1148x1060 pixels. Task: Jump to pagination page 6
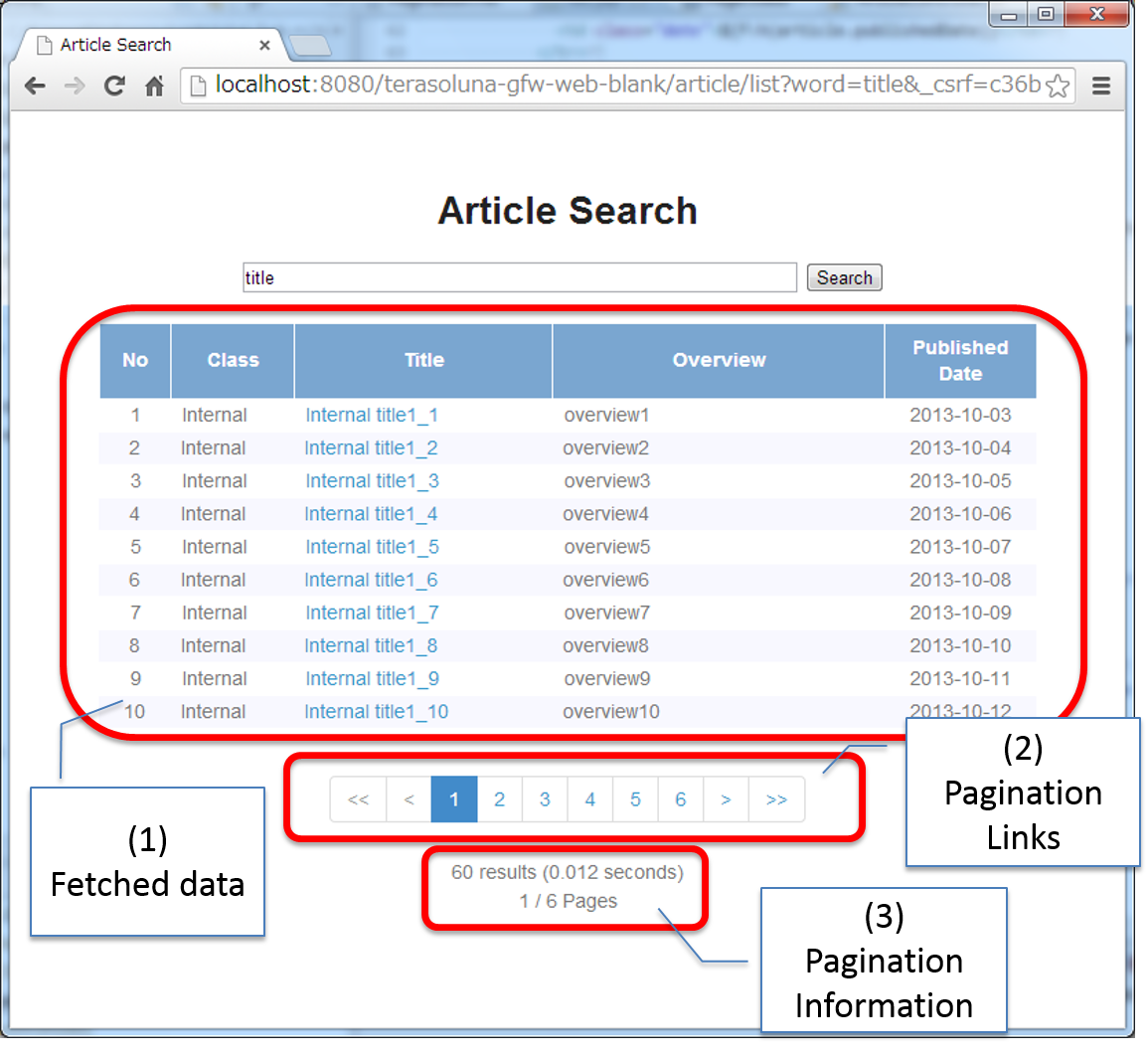(x=680, y=799)
